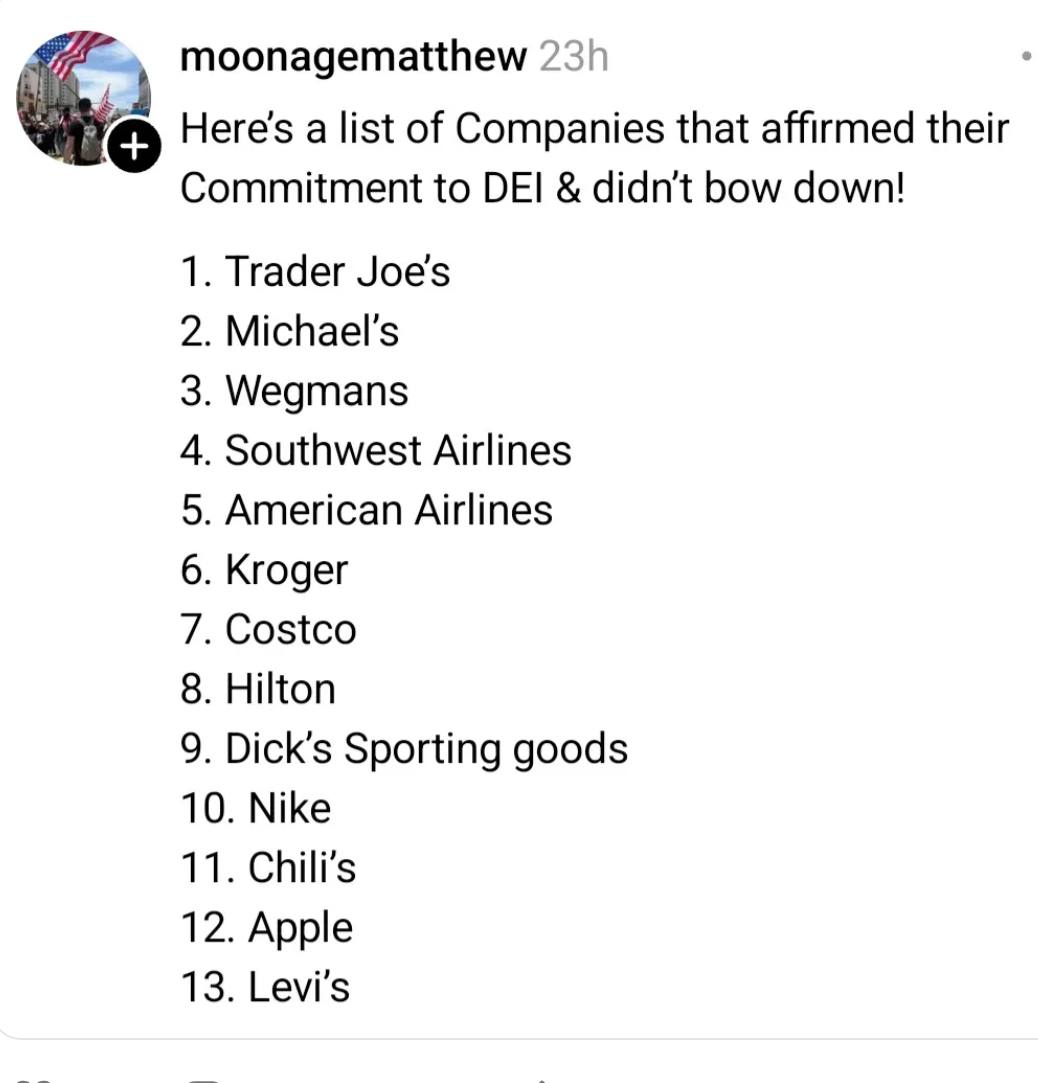Tap the share icon below post
The image size is (1038, 1083).
tap(542, 1080)
